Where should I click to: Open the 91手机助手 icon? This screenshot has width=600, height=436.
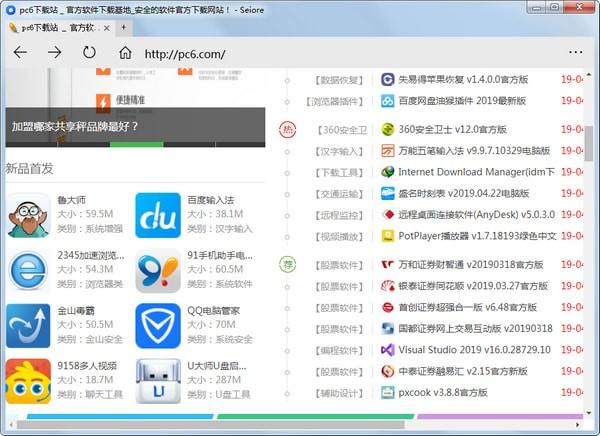click(x=158, y=271)
